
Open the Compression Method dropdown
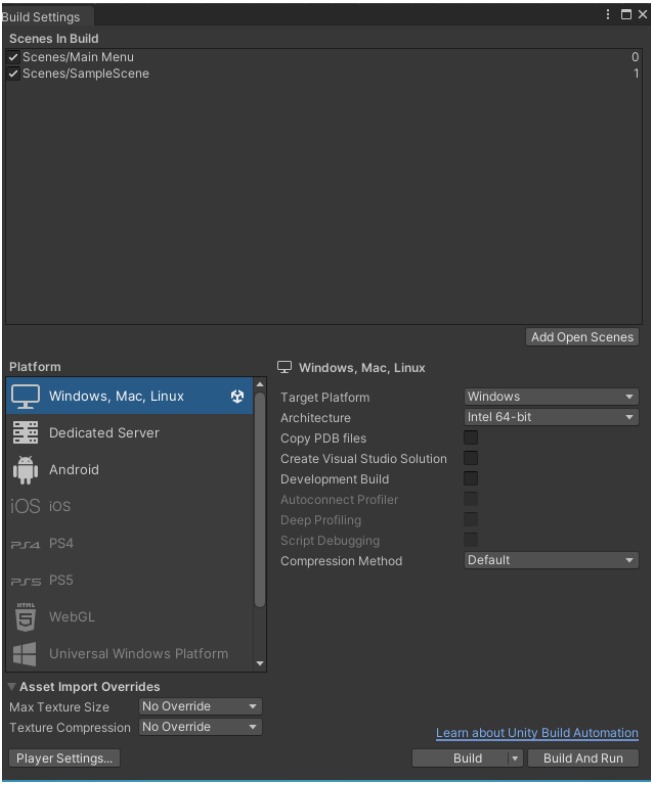551,560
